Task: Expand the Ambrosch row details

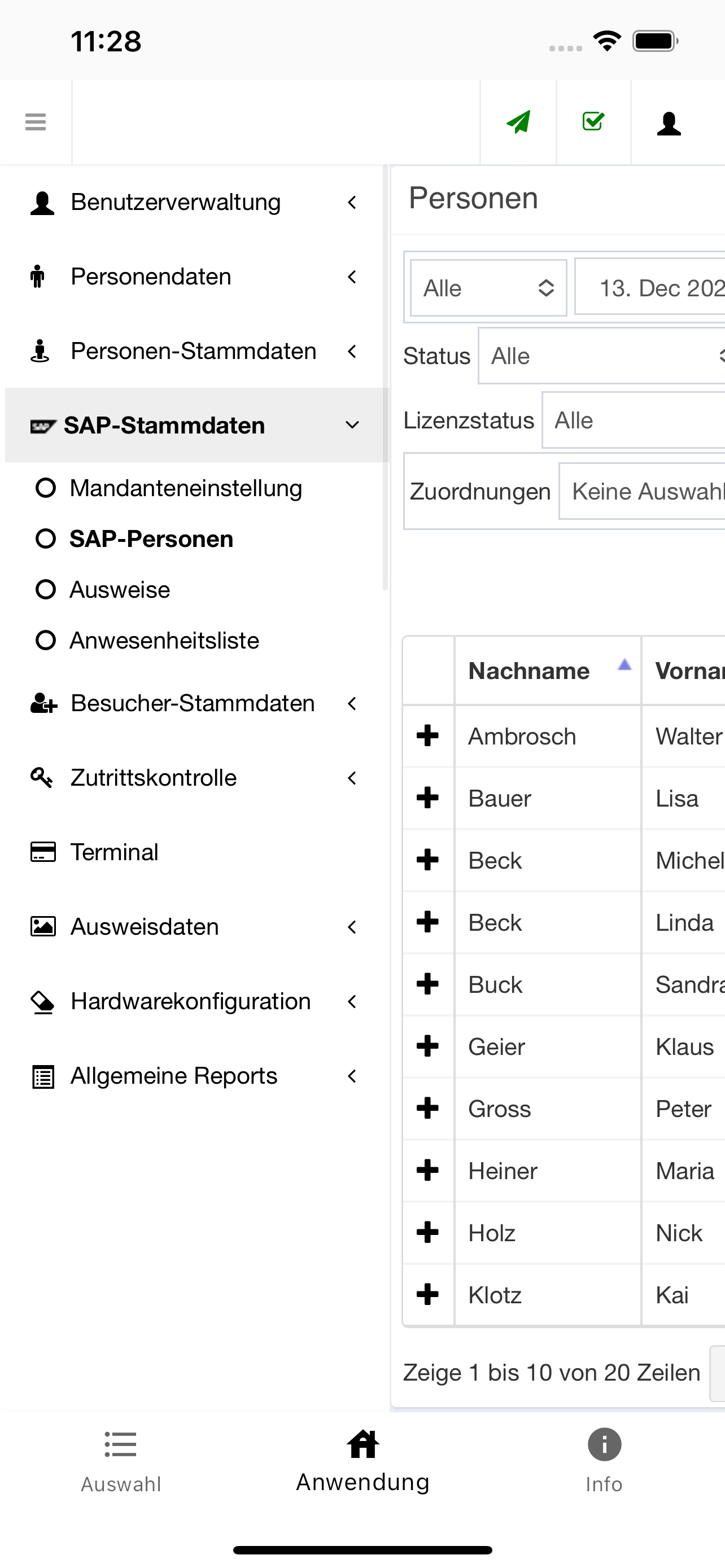Action: point(428,735)
